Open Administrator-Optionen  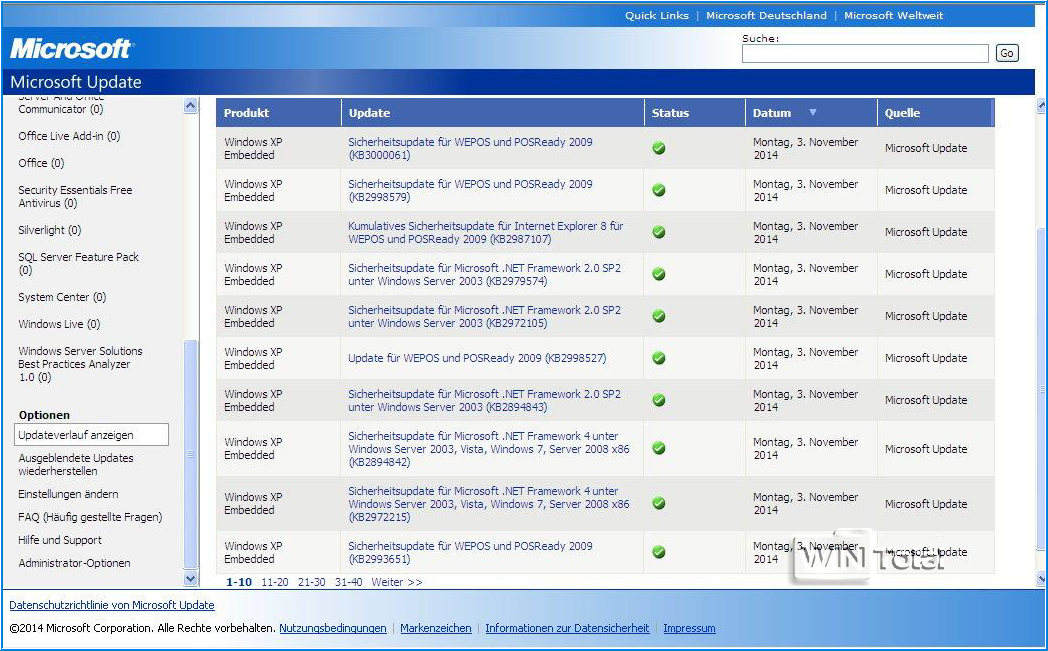click(x=74, y=563)
